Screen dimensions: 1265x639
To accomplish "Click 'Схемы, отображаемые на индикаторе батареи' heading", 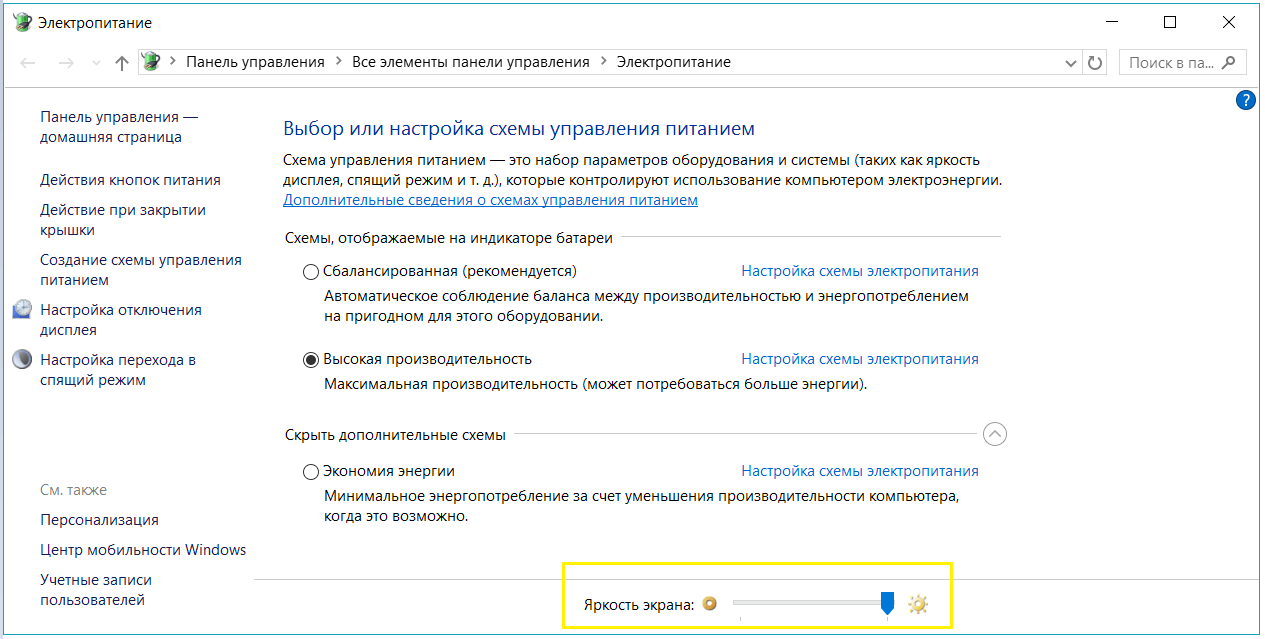I will [x=449, y=238].
